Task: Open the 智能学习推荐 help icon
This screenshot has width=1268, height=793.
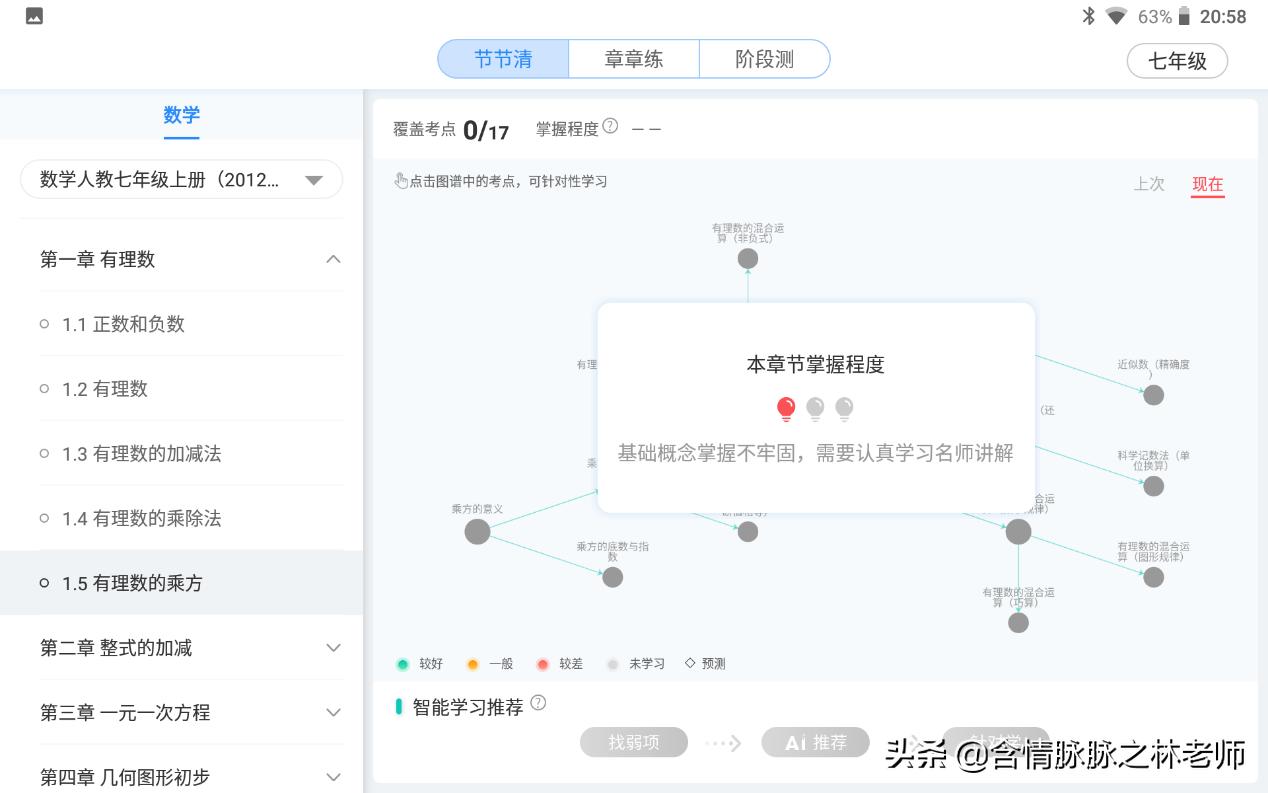Action: (x=539, y=703)
